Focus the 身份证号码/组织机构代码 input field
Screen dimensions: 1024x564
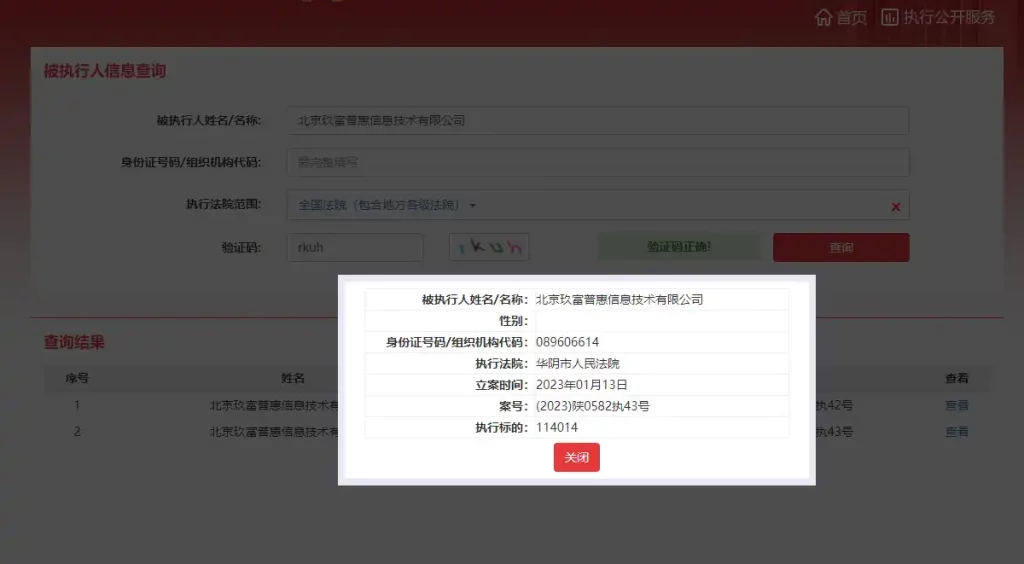[x=597, y=162]
